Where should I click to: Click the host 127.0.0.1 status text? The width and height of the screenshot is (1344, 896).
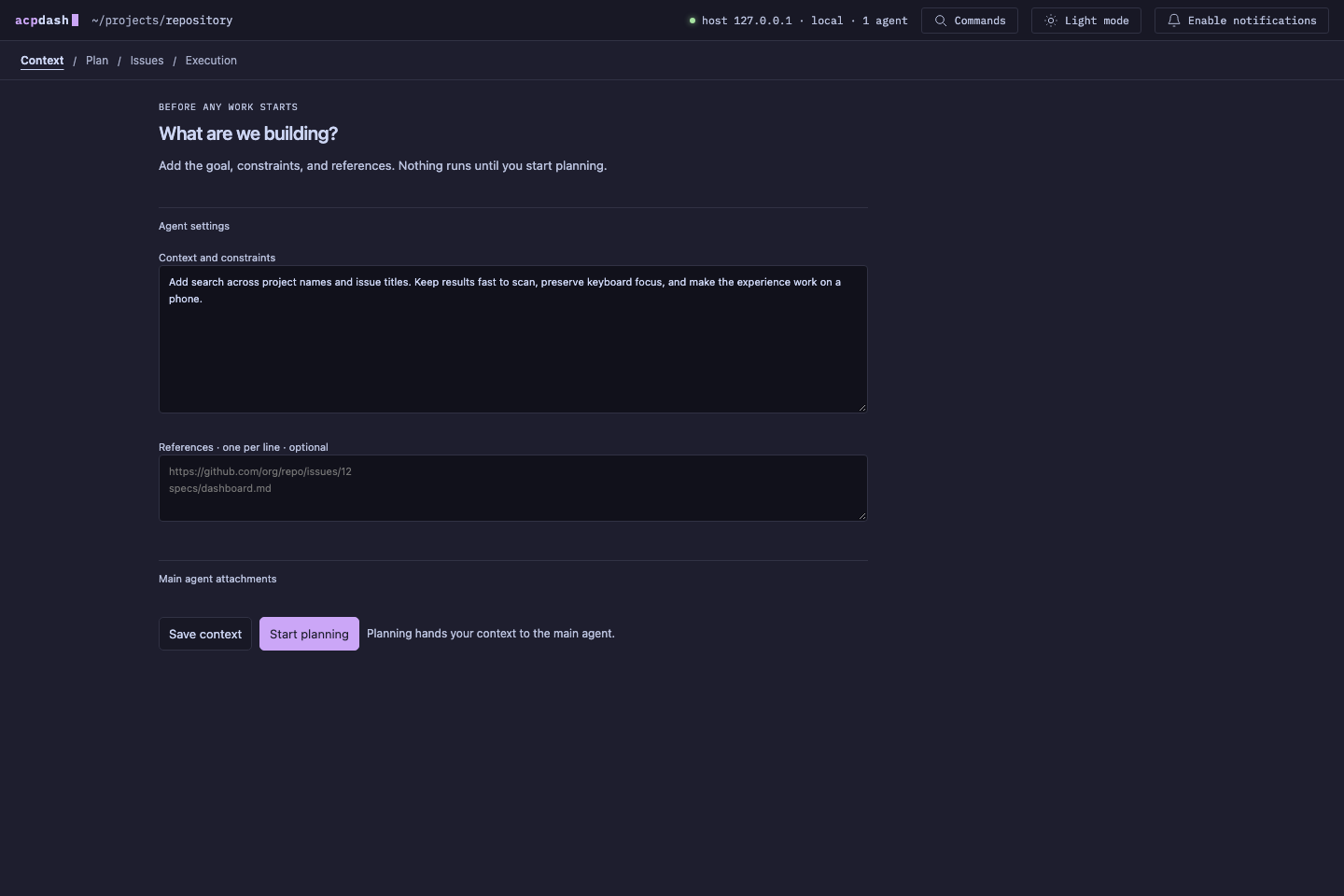coord(747,21)
